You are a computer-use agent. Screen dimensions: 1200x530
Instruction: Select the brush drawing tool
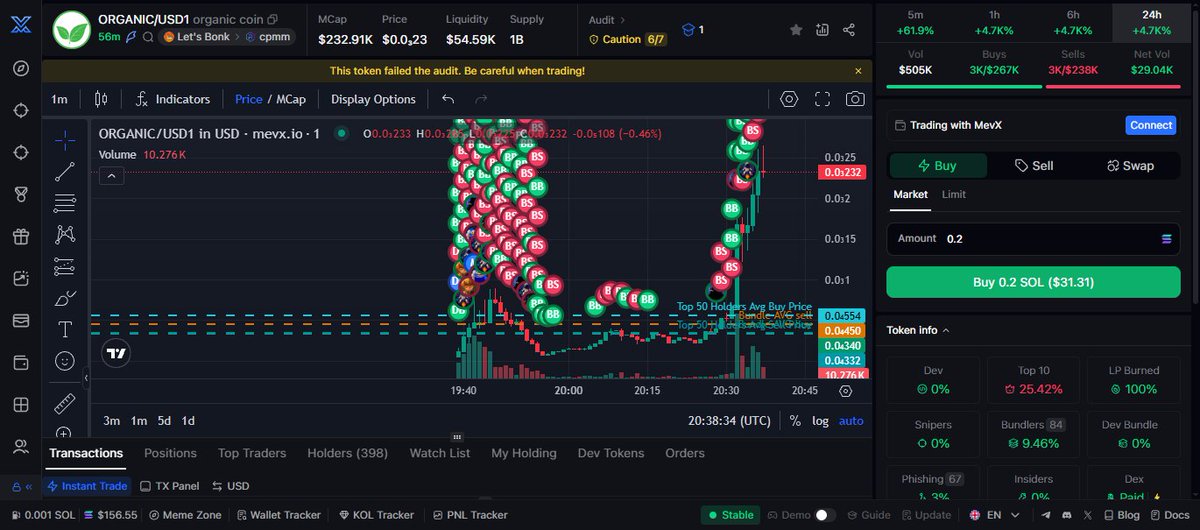(65, 298)
